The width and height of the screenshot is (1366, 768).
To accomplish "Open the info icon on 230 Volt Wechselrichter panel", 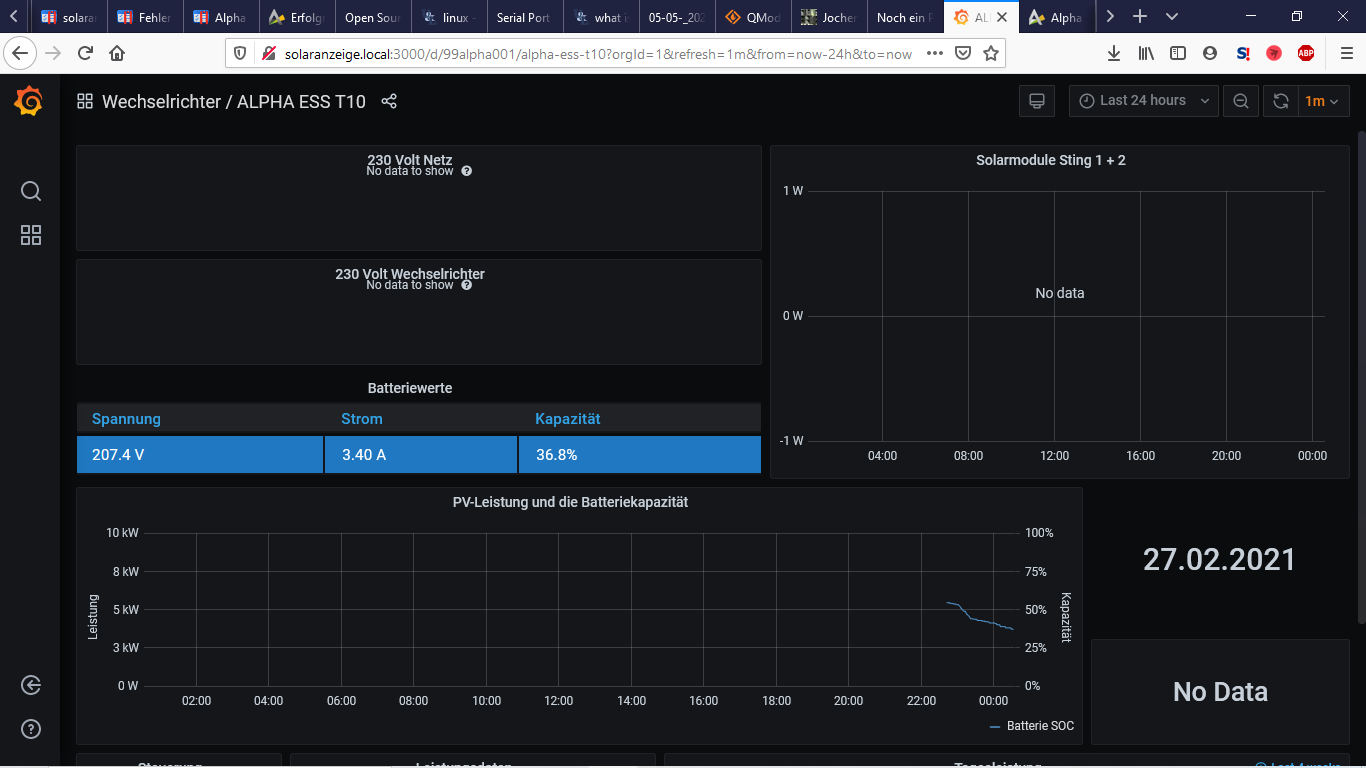I will coord(467,285).
